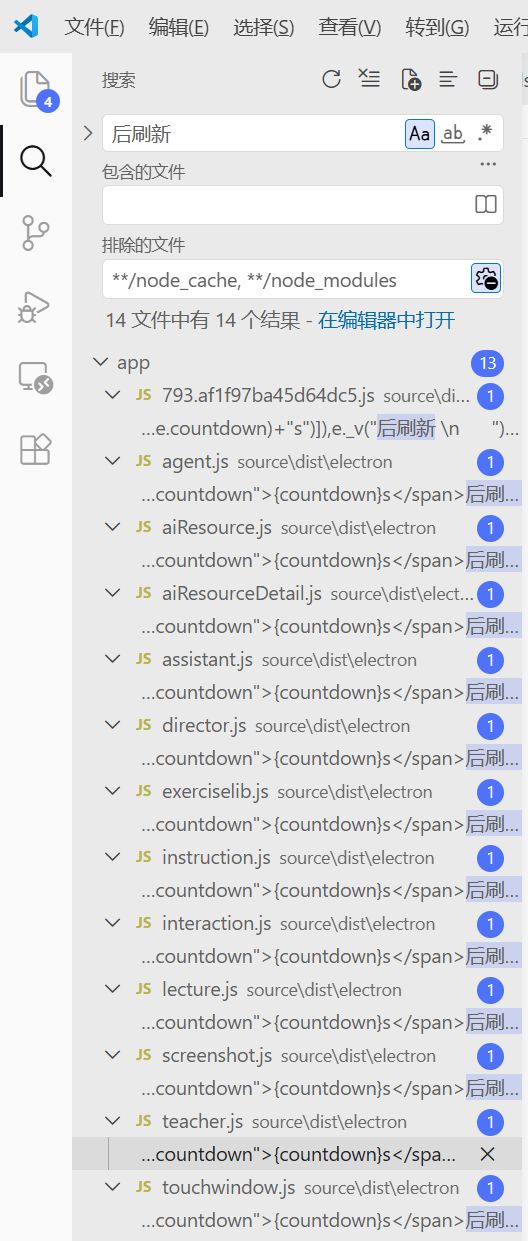Open a new search editor

tap(410, 80)
